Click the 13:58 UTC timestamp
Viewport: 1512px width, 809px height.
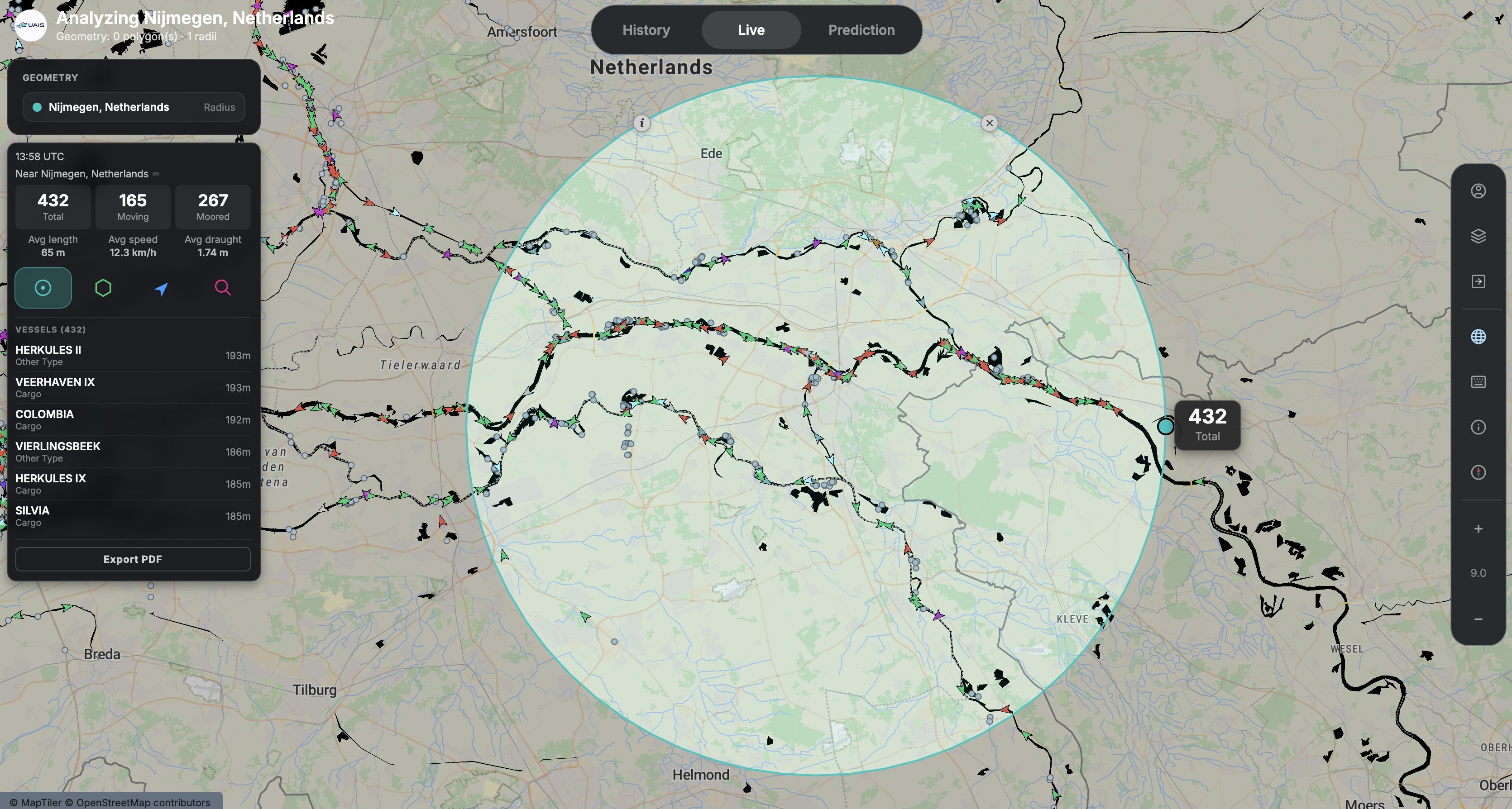click(x=40, y=157)
